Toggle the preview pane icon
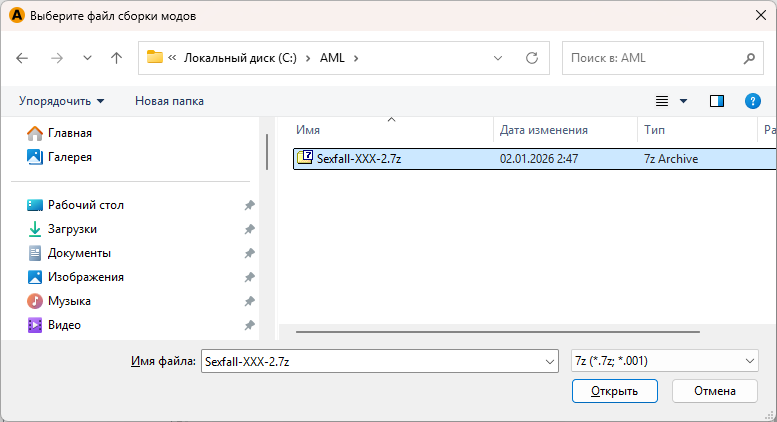777x422 pixels. [716, 101]
